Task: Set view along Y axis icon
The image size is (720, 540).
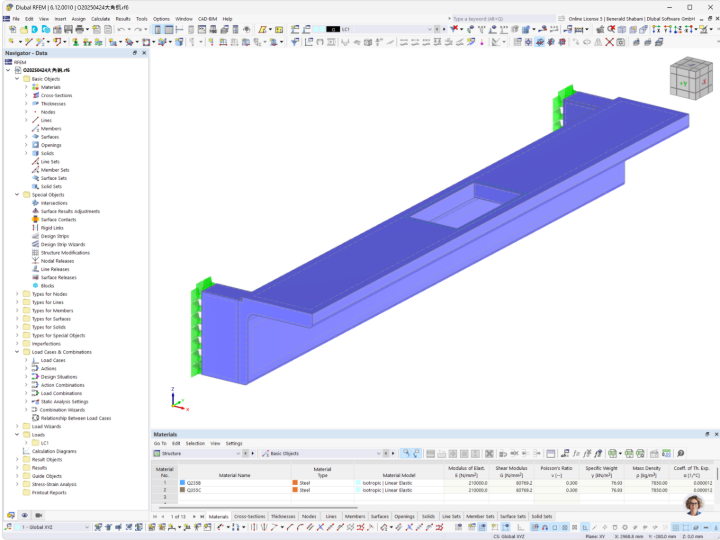Action: pyautogui.click(x=667, y=29)
